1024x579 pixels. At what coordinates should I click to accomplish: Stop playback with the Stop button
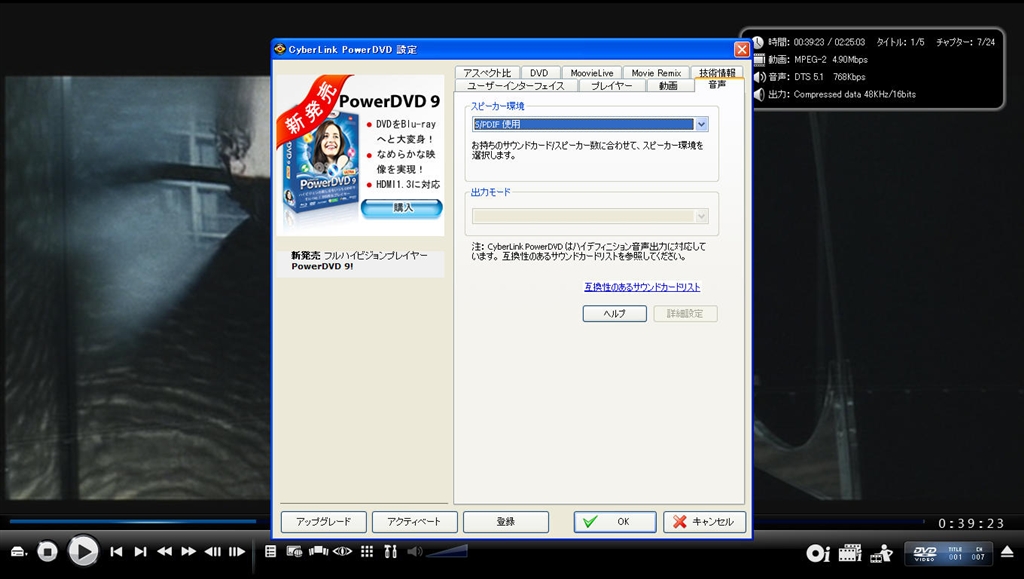[x=47, y=552]
